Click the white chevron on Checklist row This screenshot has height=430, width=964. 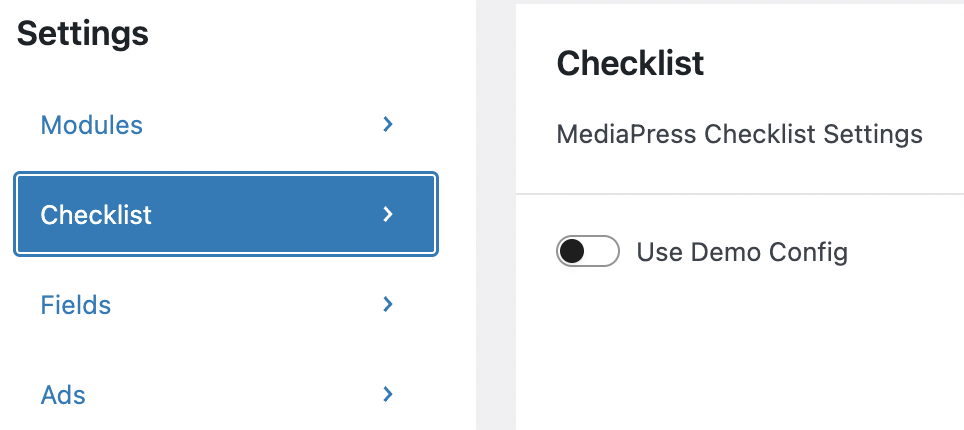click(388, 214)
